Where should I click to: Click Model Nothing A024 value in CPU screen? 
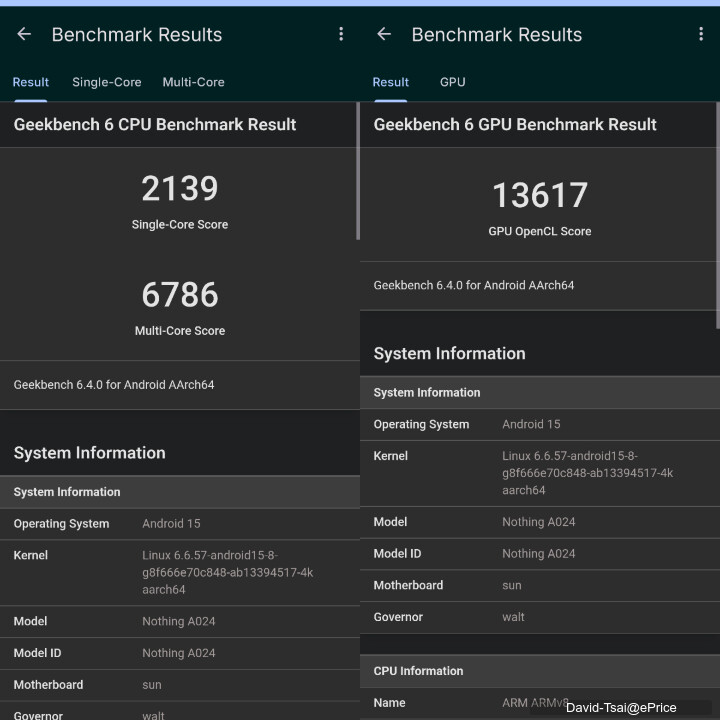click(179, 621)
